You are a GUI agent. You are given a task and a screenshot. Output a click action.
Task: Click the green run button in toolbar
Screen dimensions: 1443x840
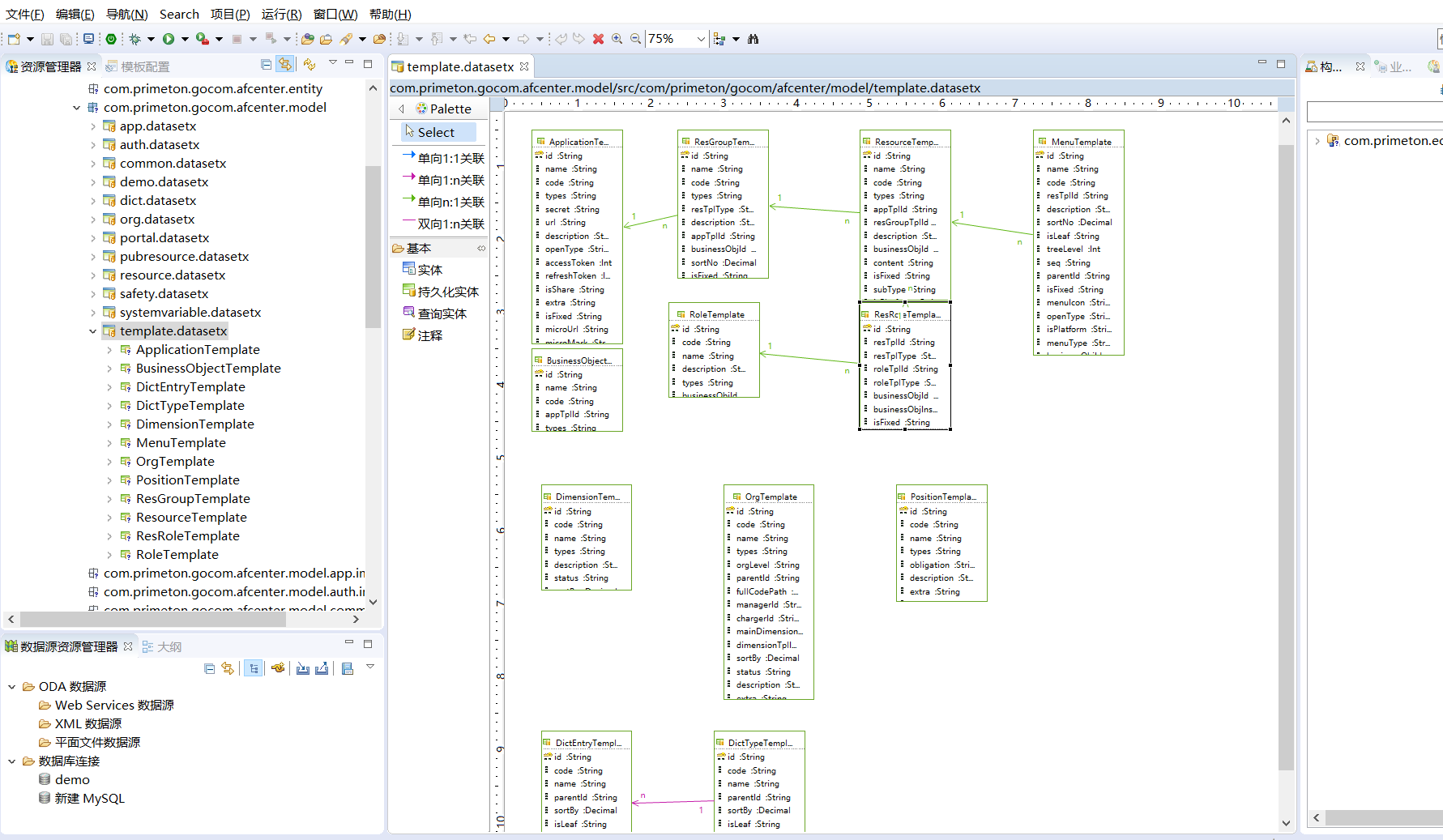(169, 39)
